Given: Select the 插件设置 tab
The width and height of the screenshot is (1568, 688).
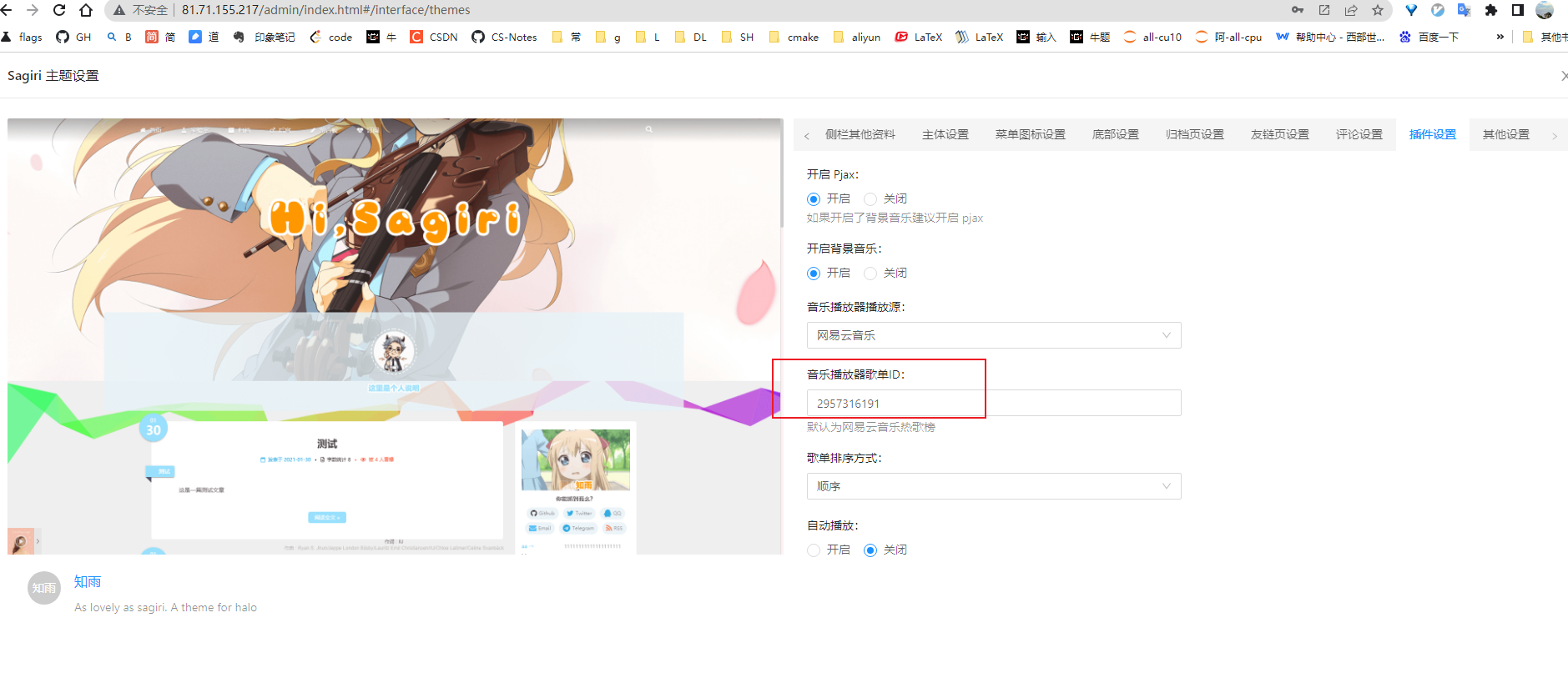Looking at the screenshot, I should pyautogui.click(x=1433, y=134).
